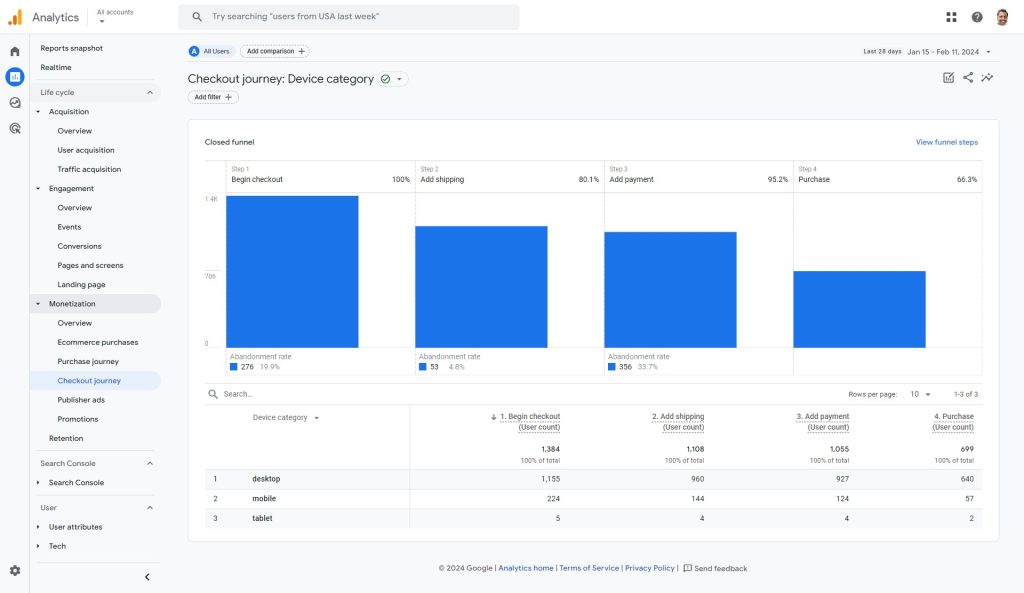Click View funnel steps link
The height and width of the screenshot is (593, 1024).
pos(946,142)
